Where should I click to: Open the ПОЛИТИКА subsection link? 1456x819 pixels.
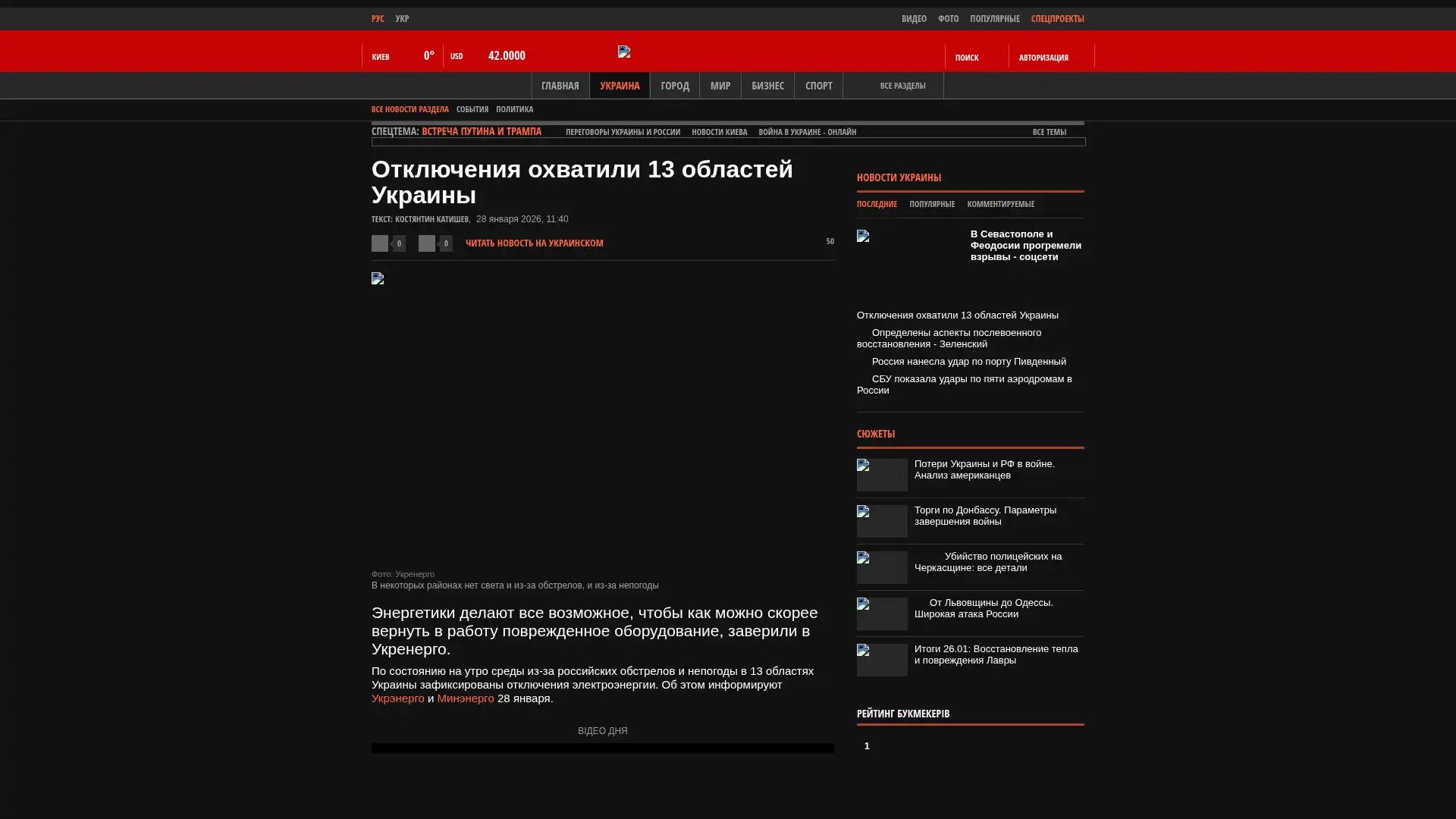click(x=514, y=109)
